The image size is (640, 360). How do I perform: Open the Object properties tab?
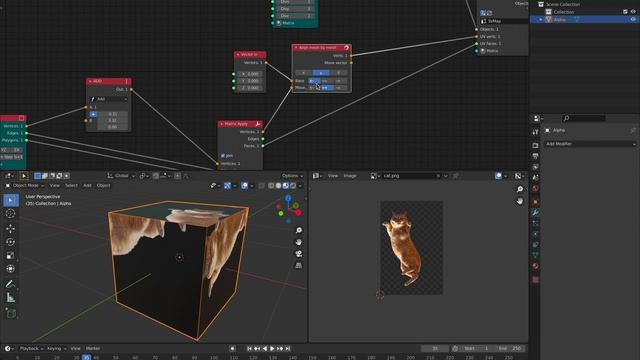[x=536, y=202]
